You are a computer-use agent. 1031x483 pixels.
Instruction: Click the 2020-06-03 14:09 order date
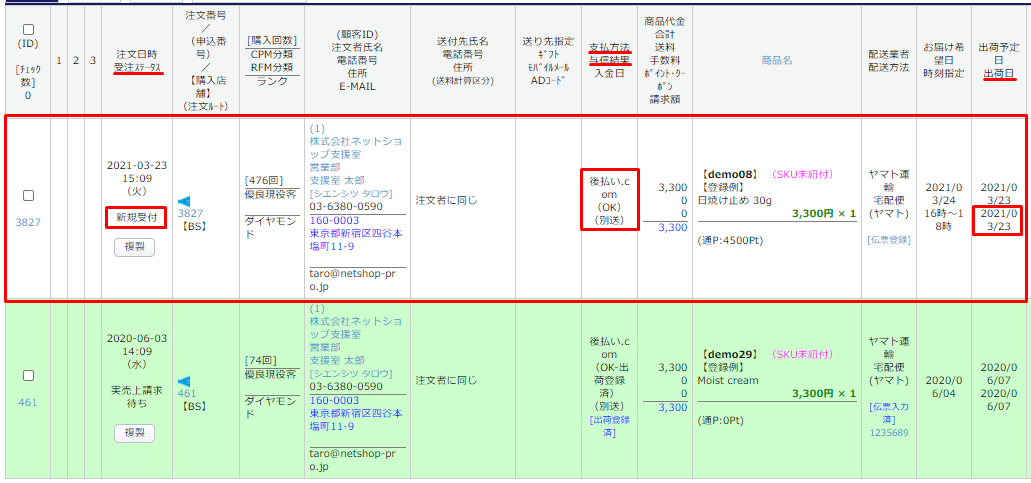(137, 345)
